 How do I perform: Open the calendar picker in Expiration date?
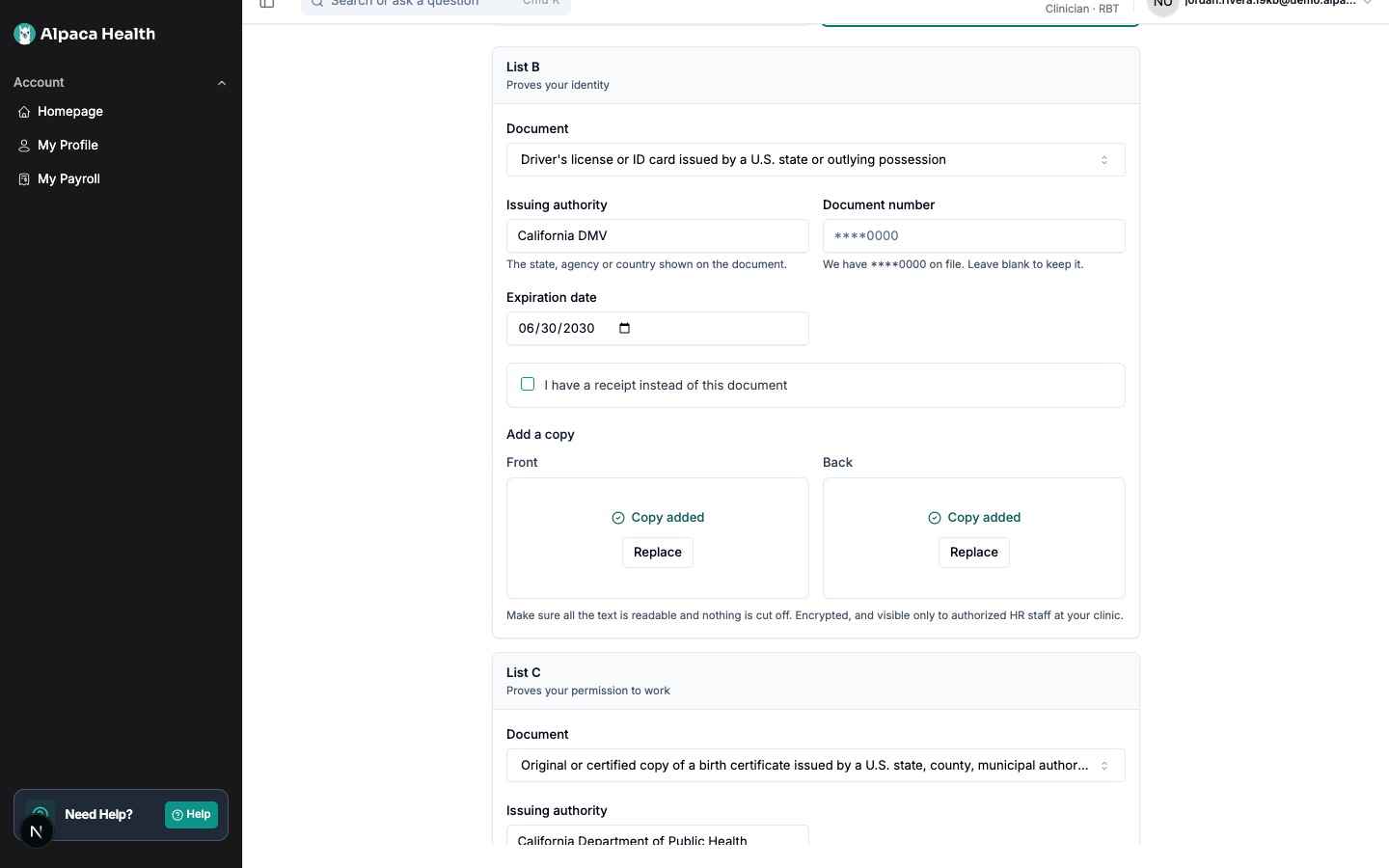coord(624,328)
